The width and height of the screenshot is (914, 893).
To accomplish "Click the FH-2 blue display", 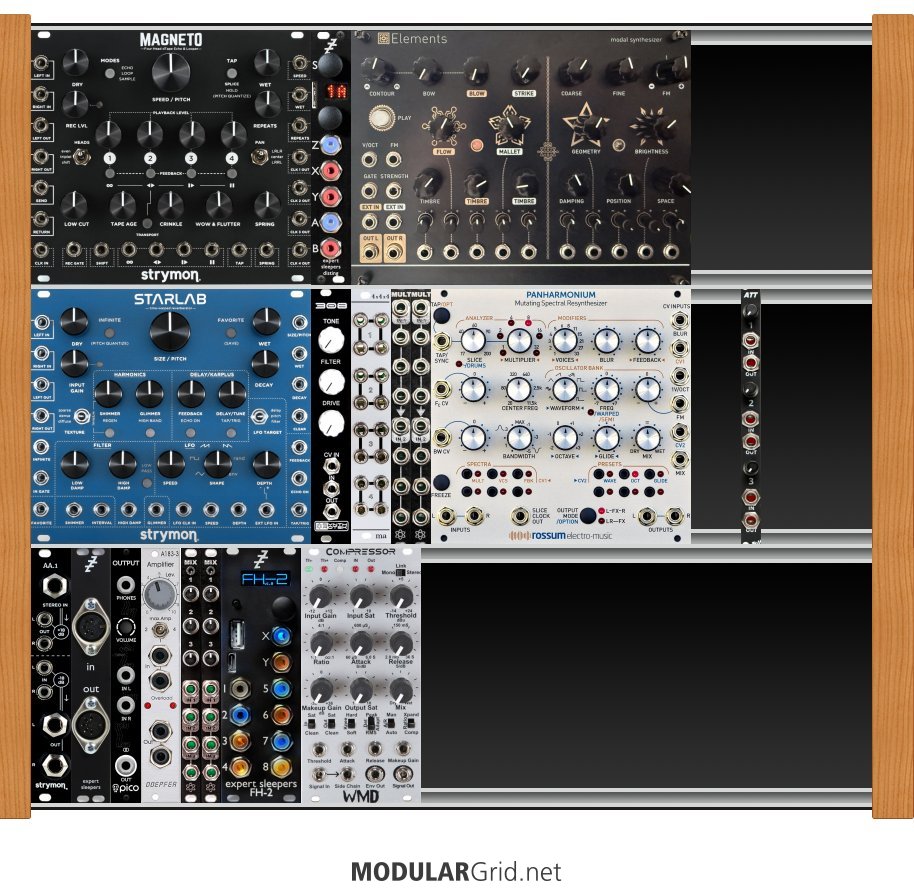I will pyautogui.click(x=265, y=579).
